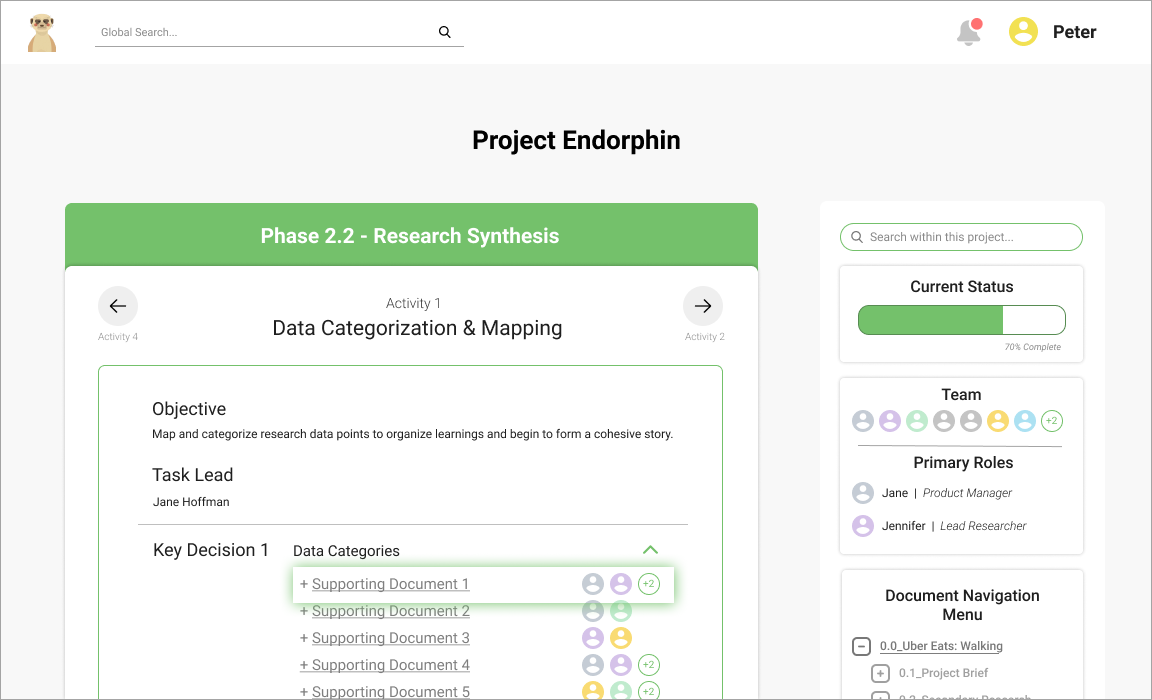Focus the Global Search field
1152x700 pixels.
tap(265, 32)
